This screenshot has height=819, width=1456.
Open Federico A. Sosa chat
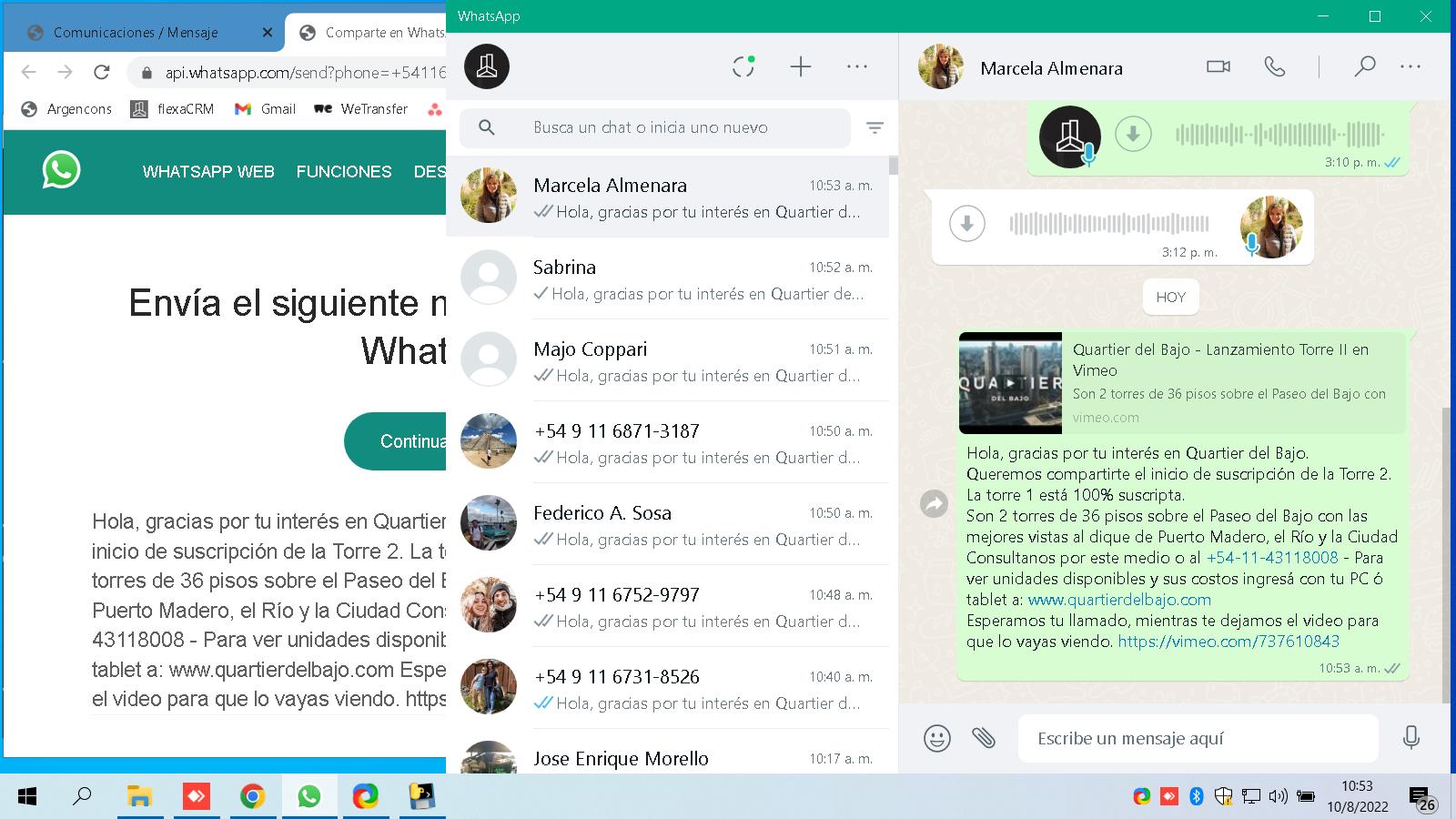tap(667, 525)
